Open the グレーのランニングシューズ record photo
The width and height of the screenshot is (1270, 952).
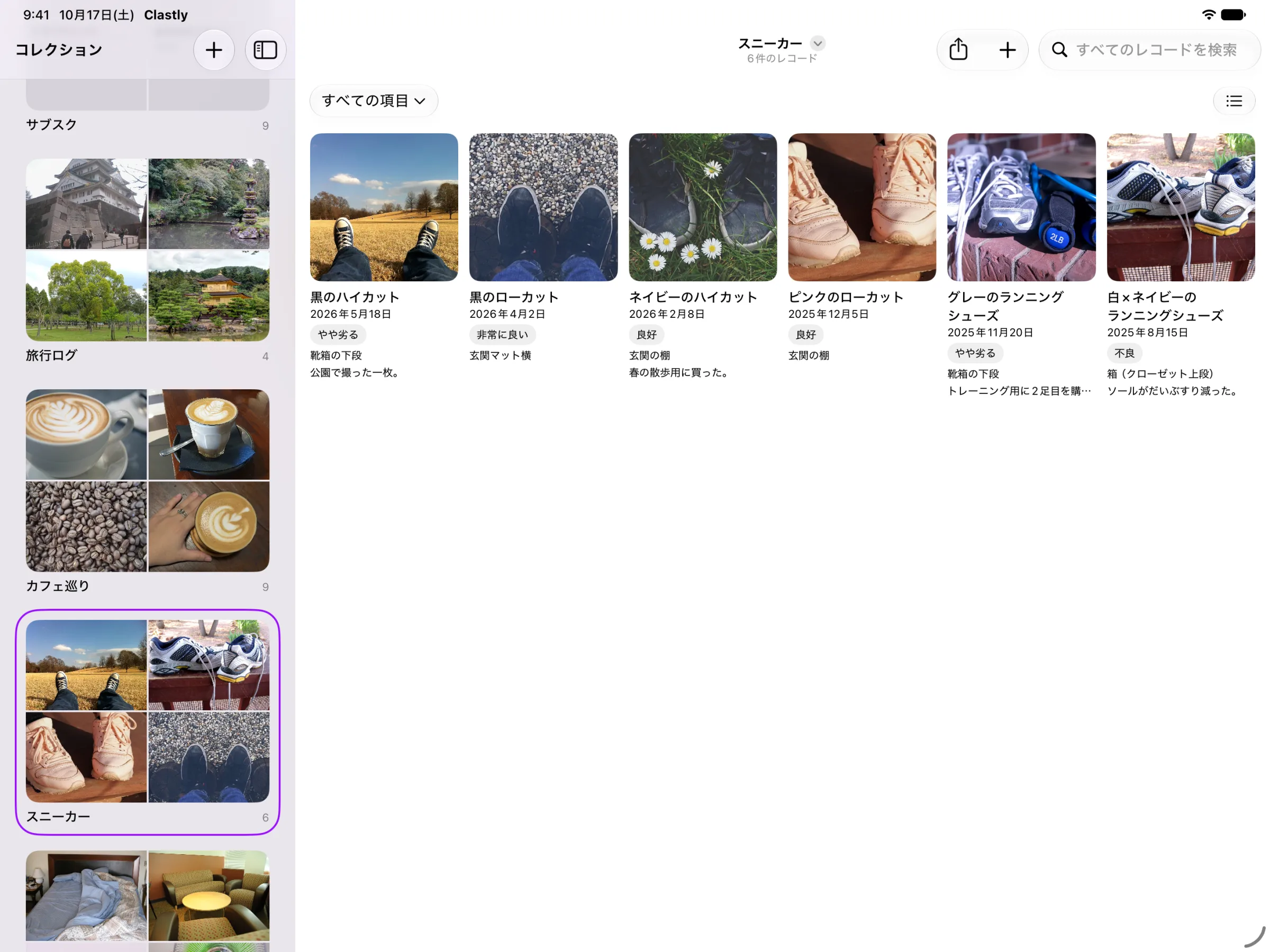tap(1021, 207)
